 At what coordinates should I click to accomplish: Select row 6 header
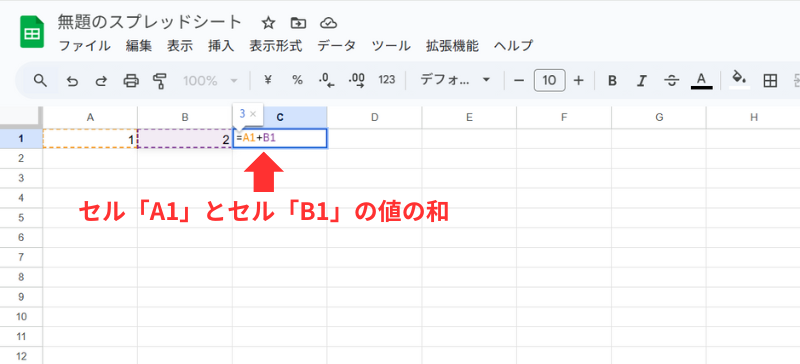pyautogui.click(x=21, y=237)
